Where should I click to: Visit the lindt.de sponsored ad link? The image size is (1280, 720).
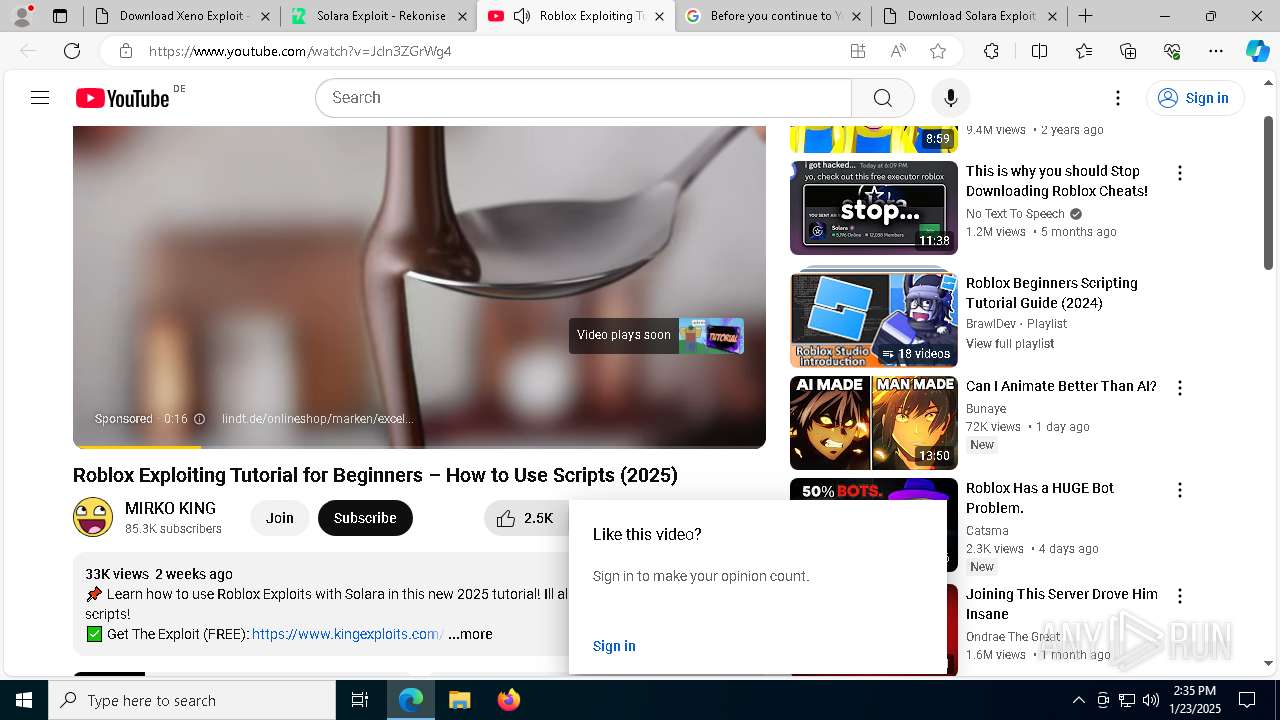tap(318, 419)
